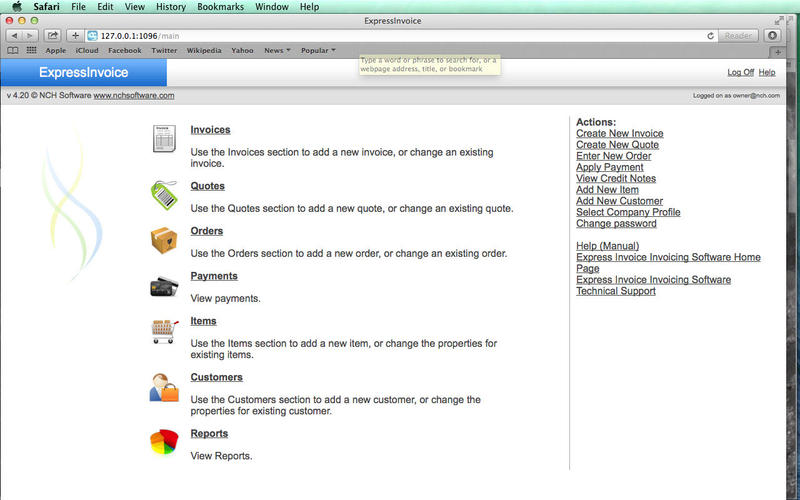Viewport: 800px width, 500px height.
Task: Open the Facebook bookmark
Action: [x=124, y=51]
